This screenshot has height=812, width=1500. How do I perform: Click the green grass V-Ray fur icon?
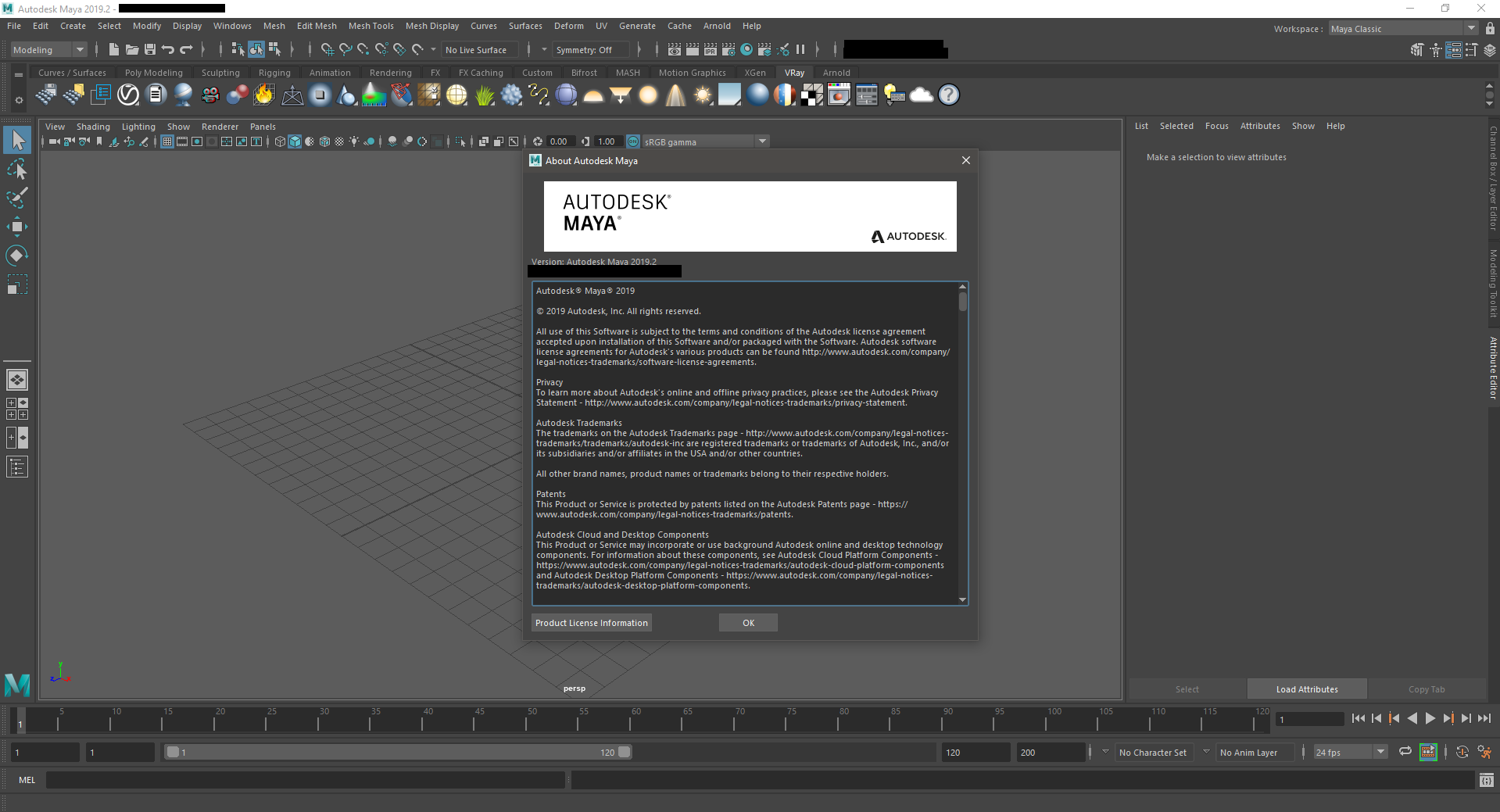coord(485,95)
